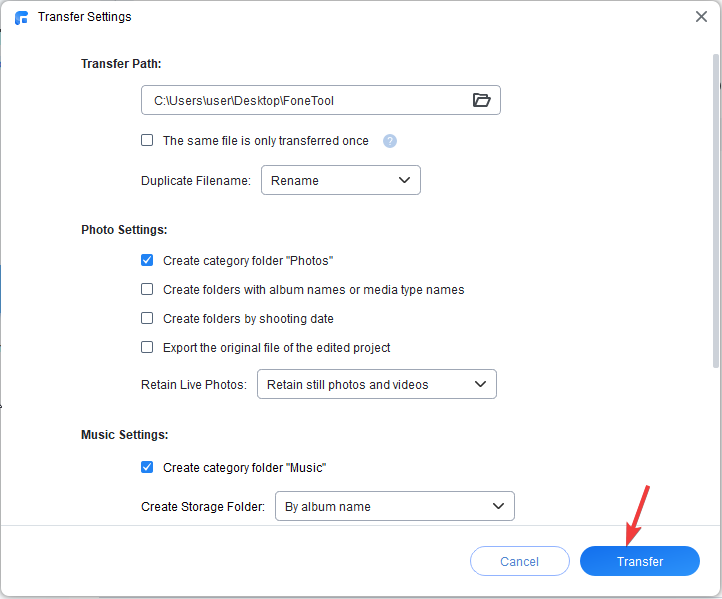
Task: Click the 'Duplicate Filename:' label
Action: (x=196, y=180)
